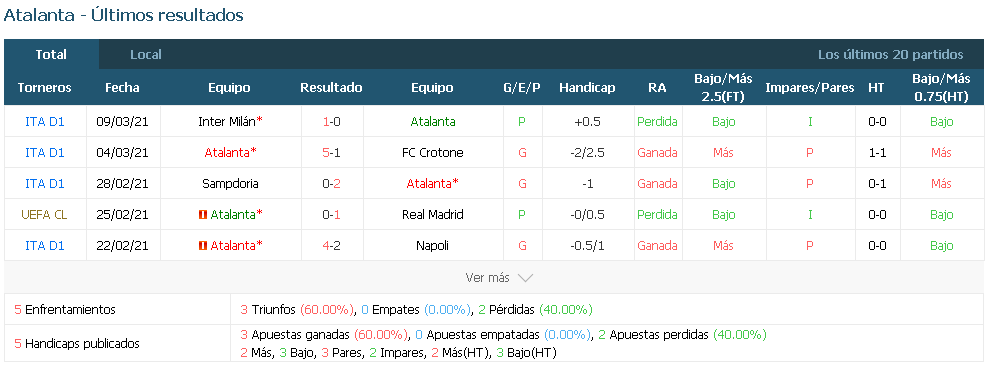
Task: Open the 0-2 result at Sampdoria
Action: pos(331,184)
